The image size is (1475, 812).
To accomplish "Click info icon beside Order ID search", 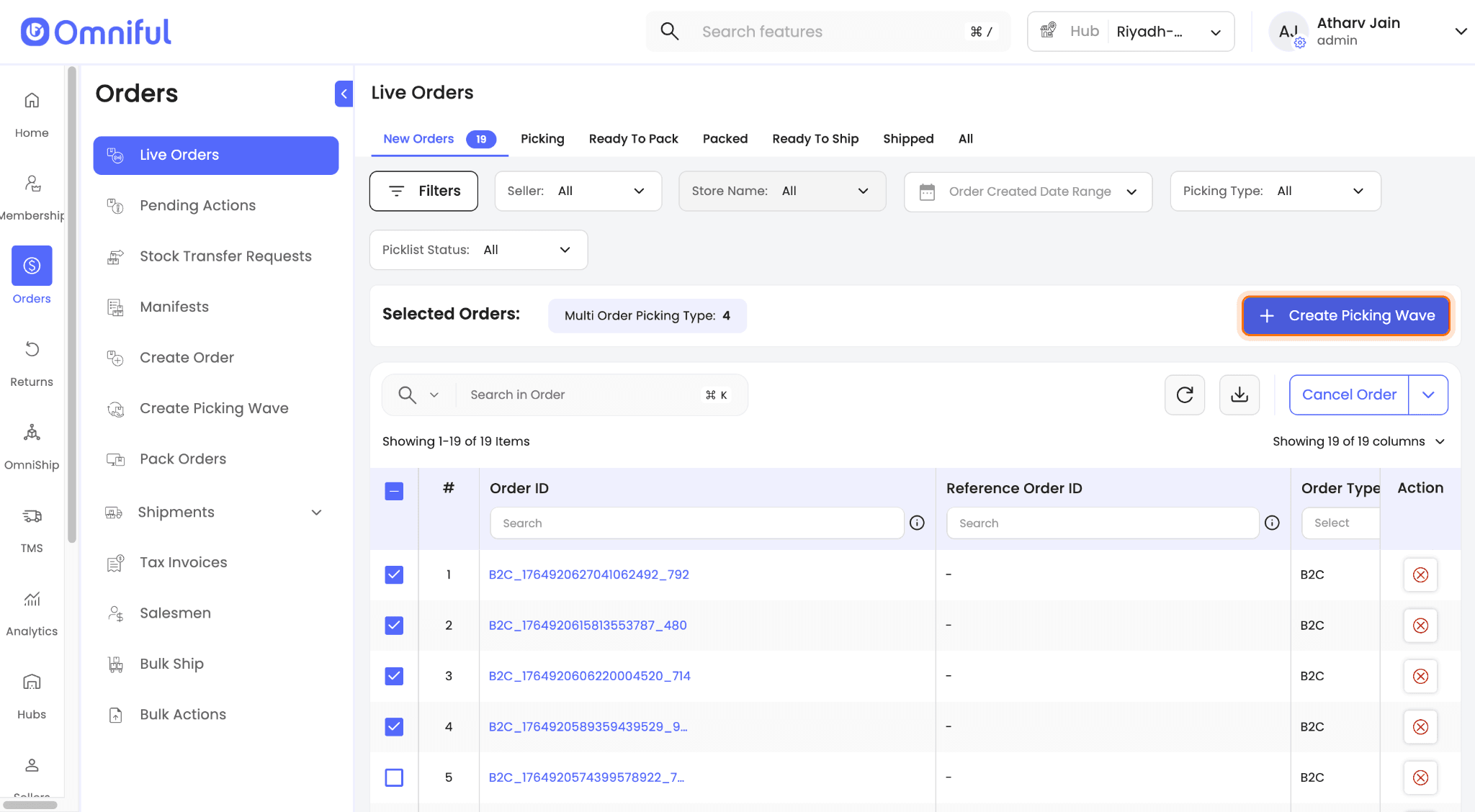I will (917, 523).
